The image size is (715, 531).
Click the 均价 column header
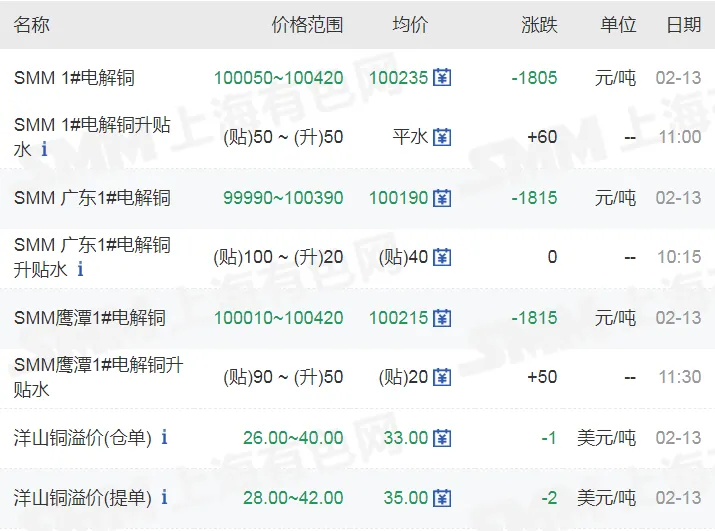(410, 25)
